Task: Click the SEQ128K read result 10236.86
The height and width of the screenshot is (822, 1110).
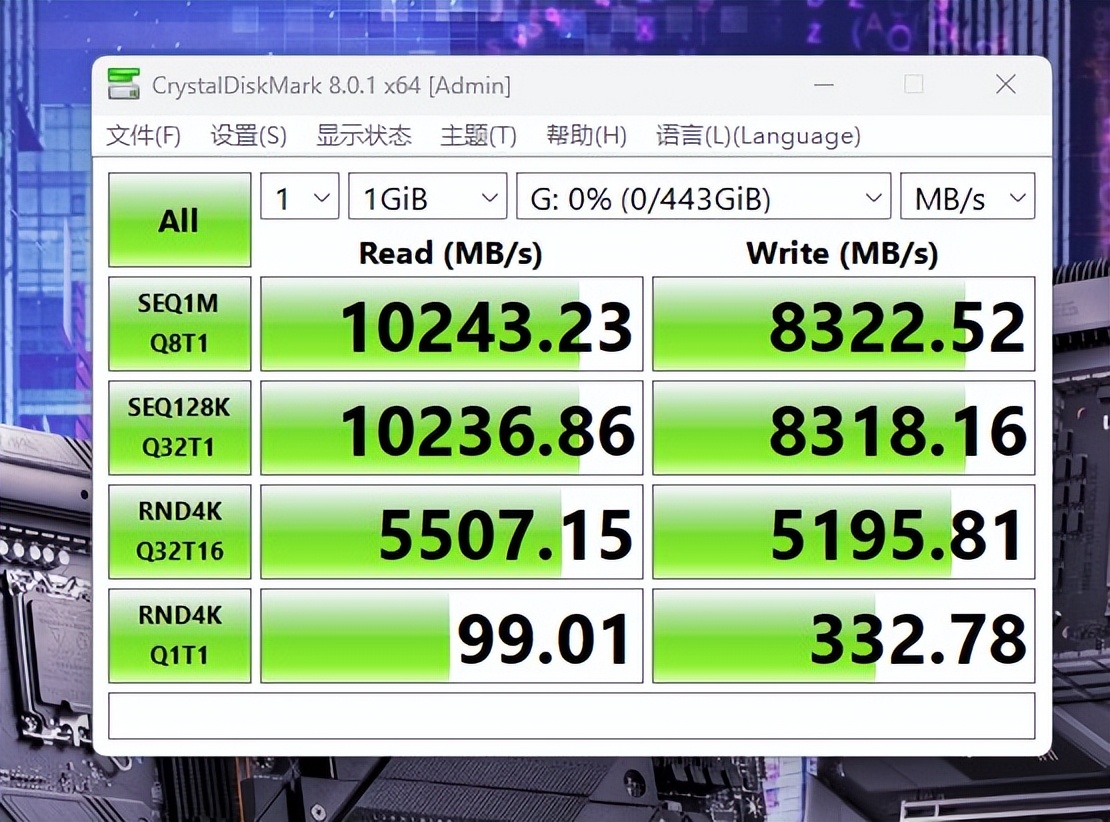Action: 452,428
